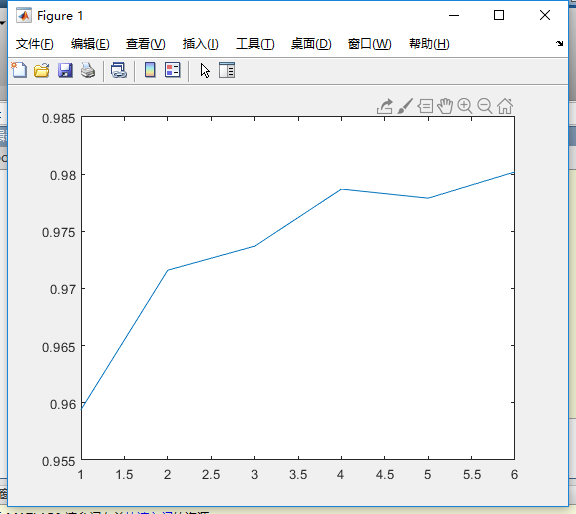Toggle the data tips tool
This screenshot has width=576, height=514.
coord(425,107)
